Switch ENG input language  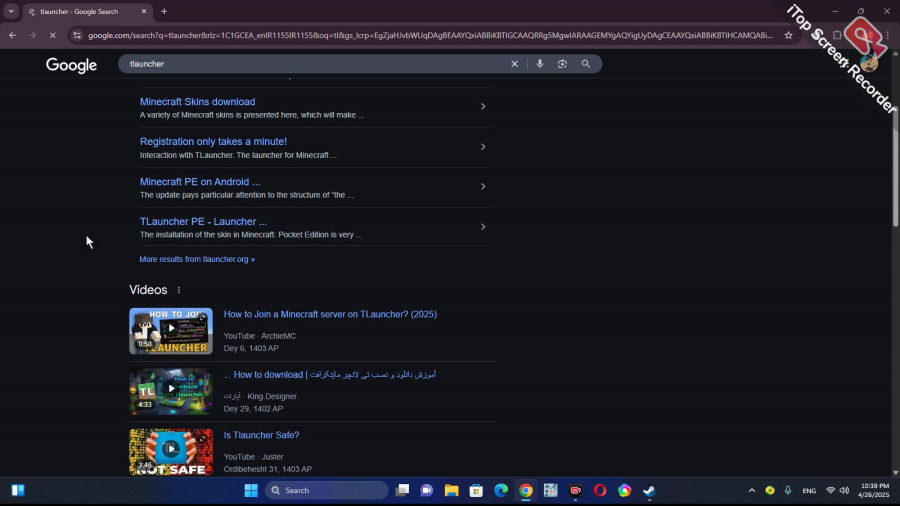tap(809, 491)
